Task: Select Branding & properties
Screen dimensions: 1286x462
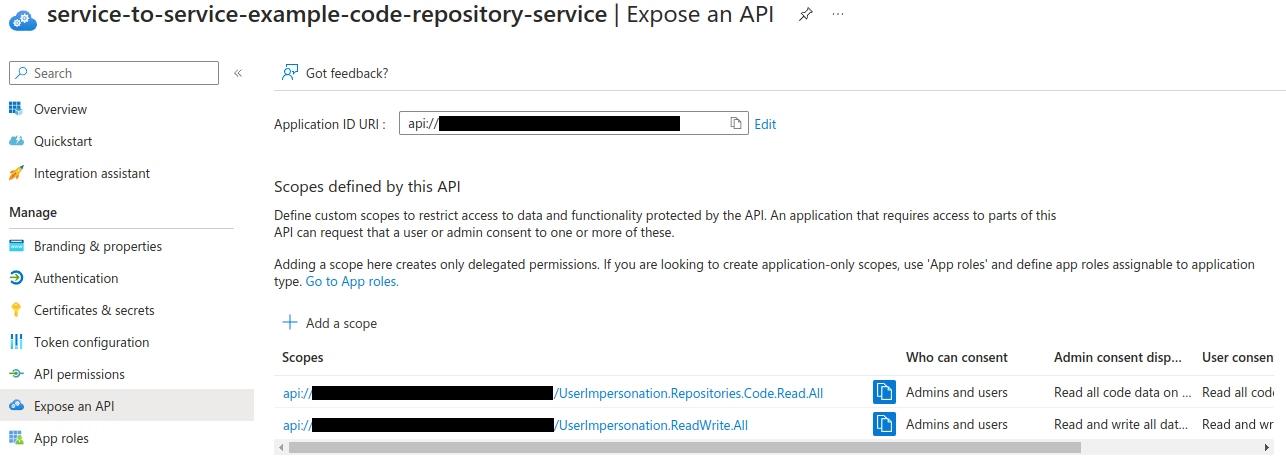Action: 97,246
